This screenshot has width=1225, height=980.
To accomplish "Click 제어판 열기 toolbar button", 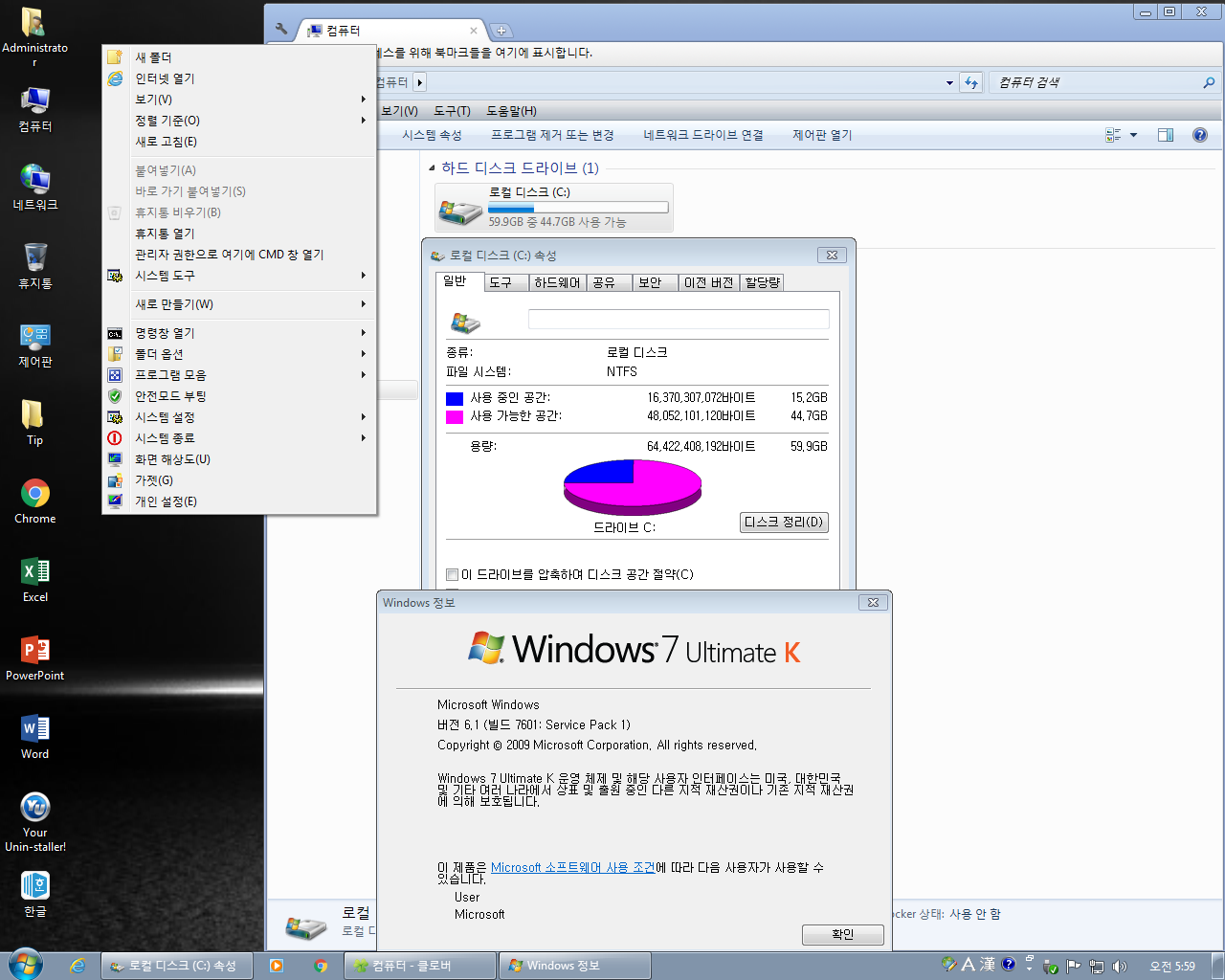I will tap(822, 135).
